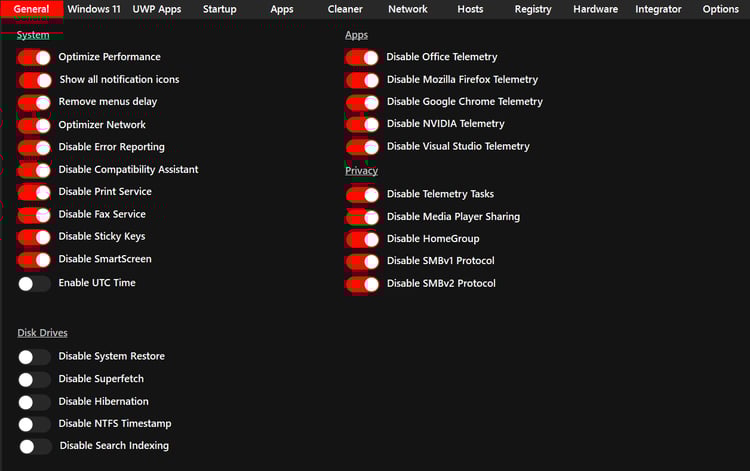The image size is (750, 471).
Task: Turn off Remove menus delay
Action: coord(34,102)
